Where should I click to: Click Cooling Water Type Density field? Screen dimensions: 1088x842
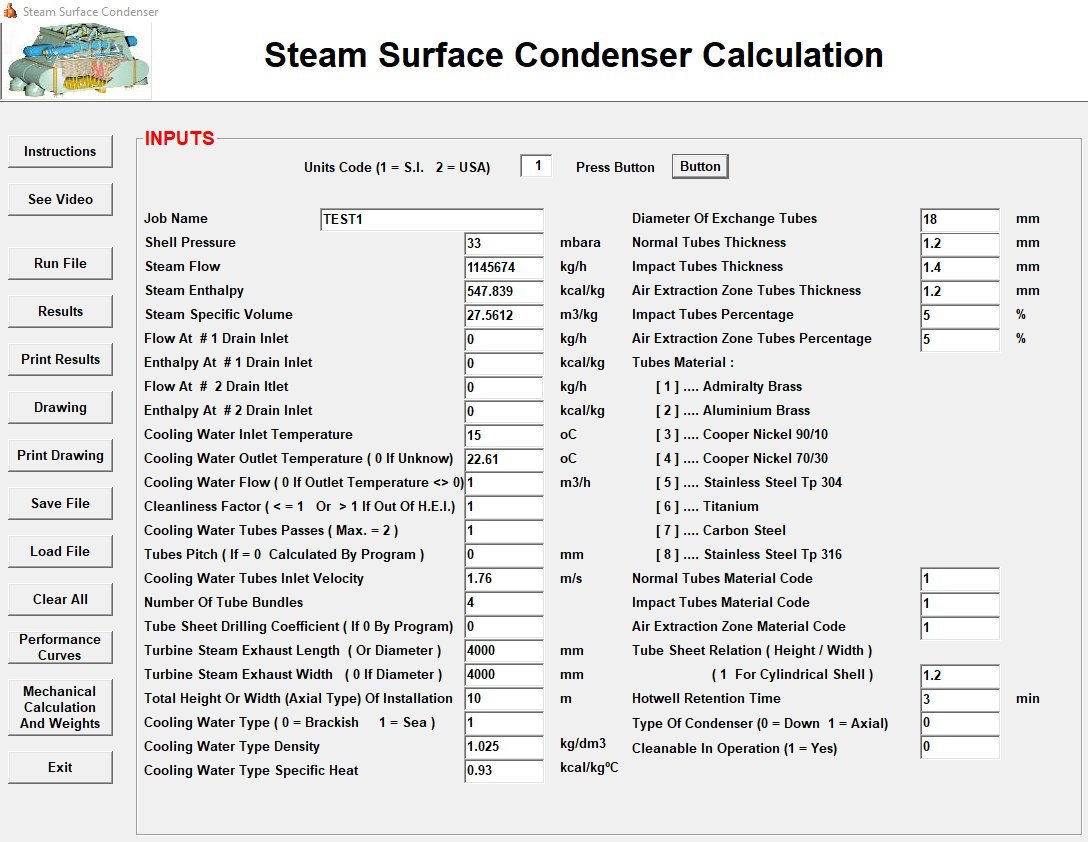pos(504,747)
